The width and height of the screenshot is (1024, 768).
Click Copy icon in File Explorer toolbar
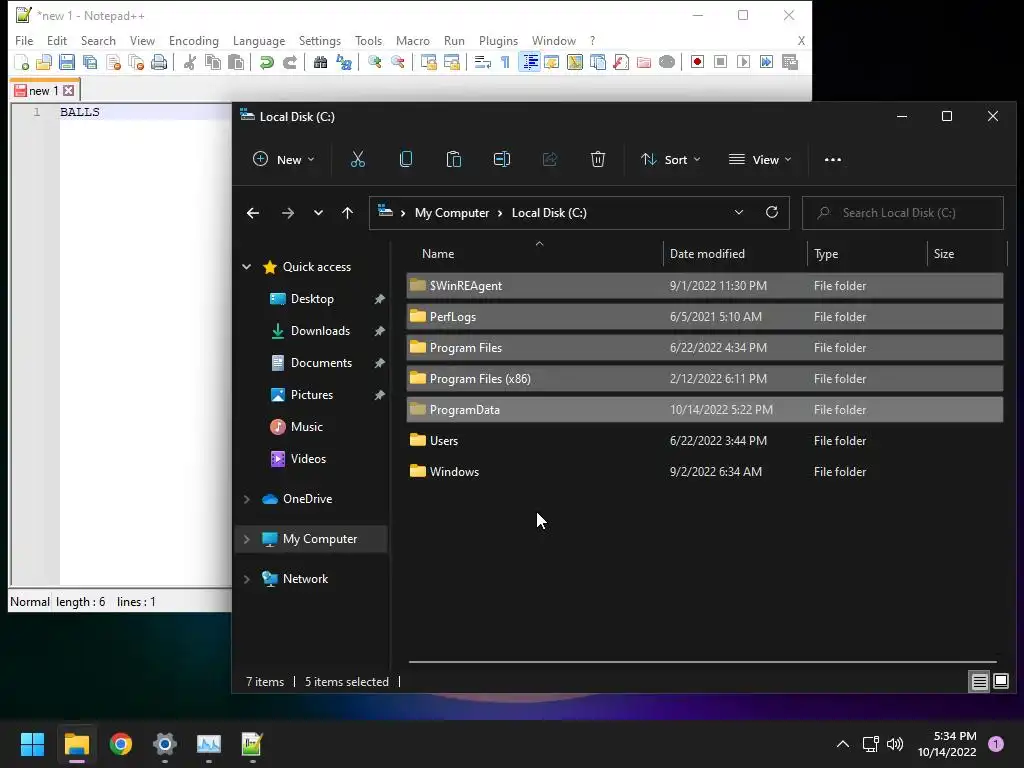pyautogui.click(x=406, y=159)
